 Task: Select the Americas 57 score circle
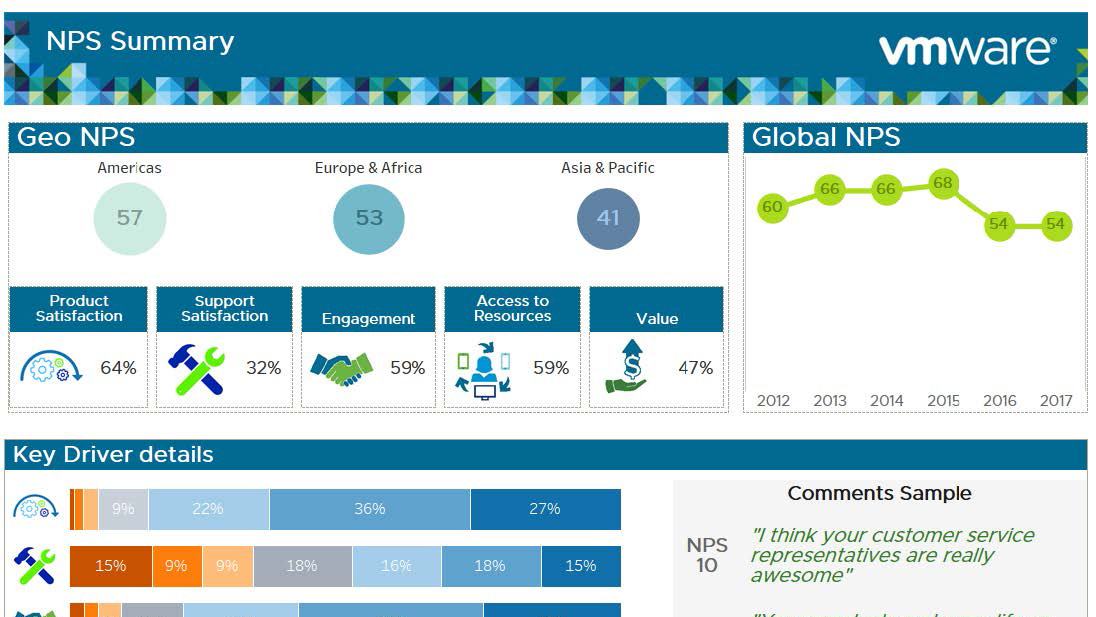coord(129,218)
